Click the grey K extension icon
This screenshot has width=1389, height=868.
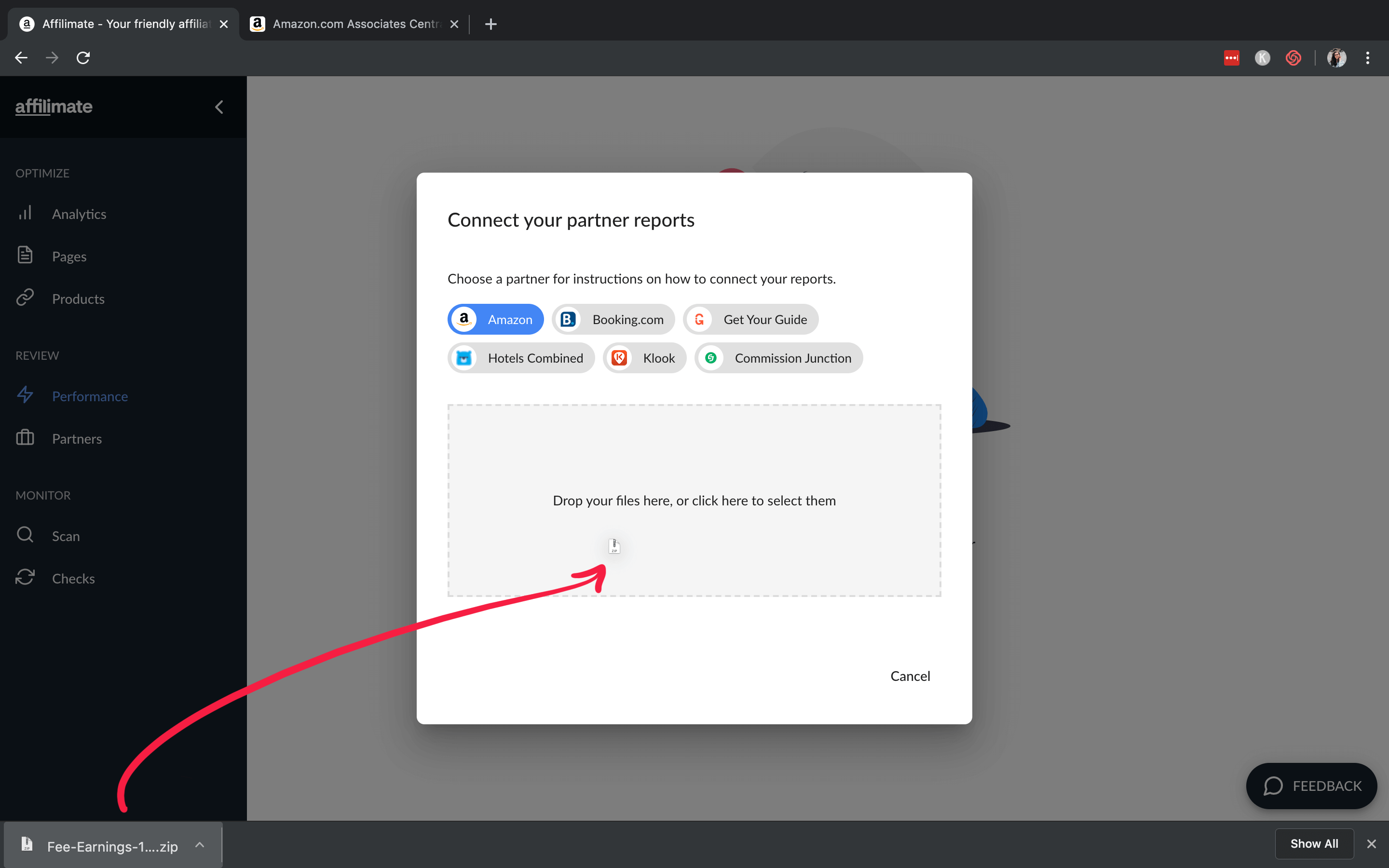click(1262, 57)
